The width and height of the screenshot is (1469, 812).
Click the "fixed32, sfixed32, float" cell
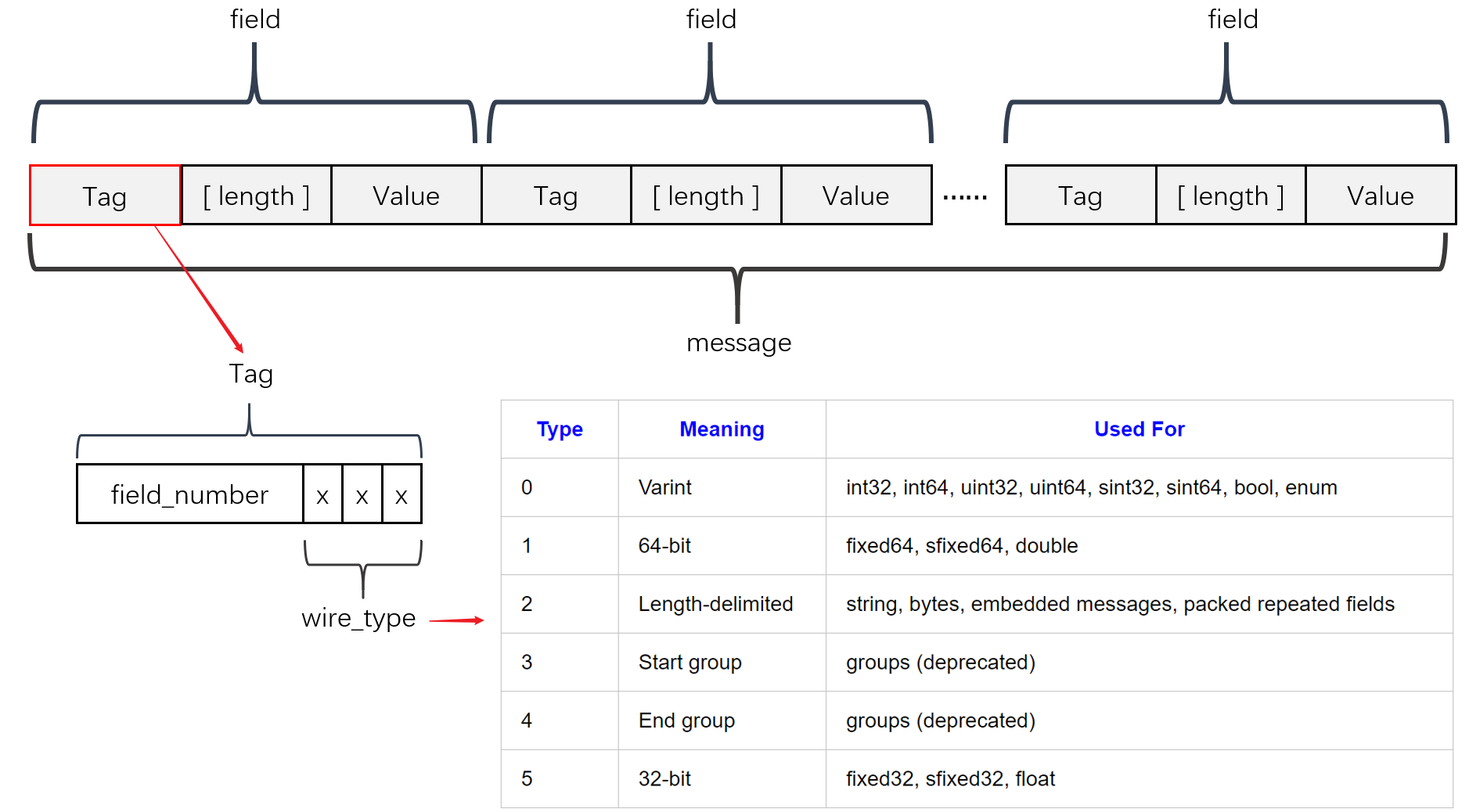pyautogui.click(x=950, y=778)
